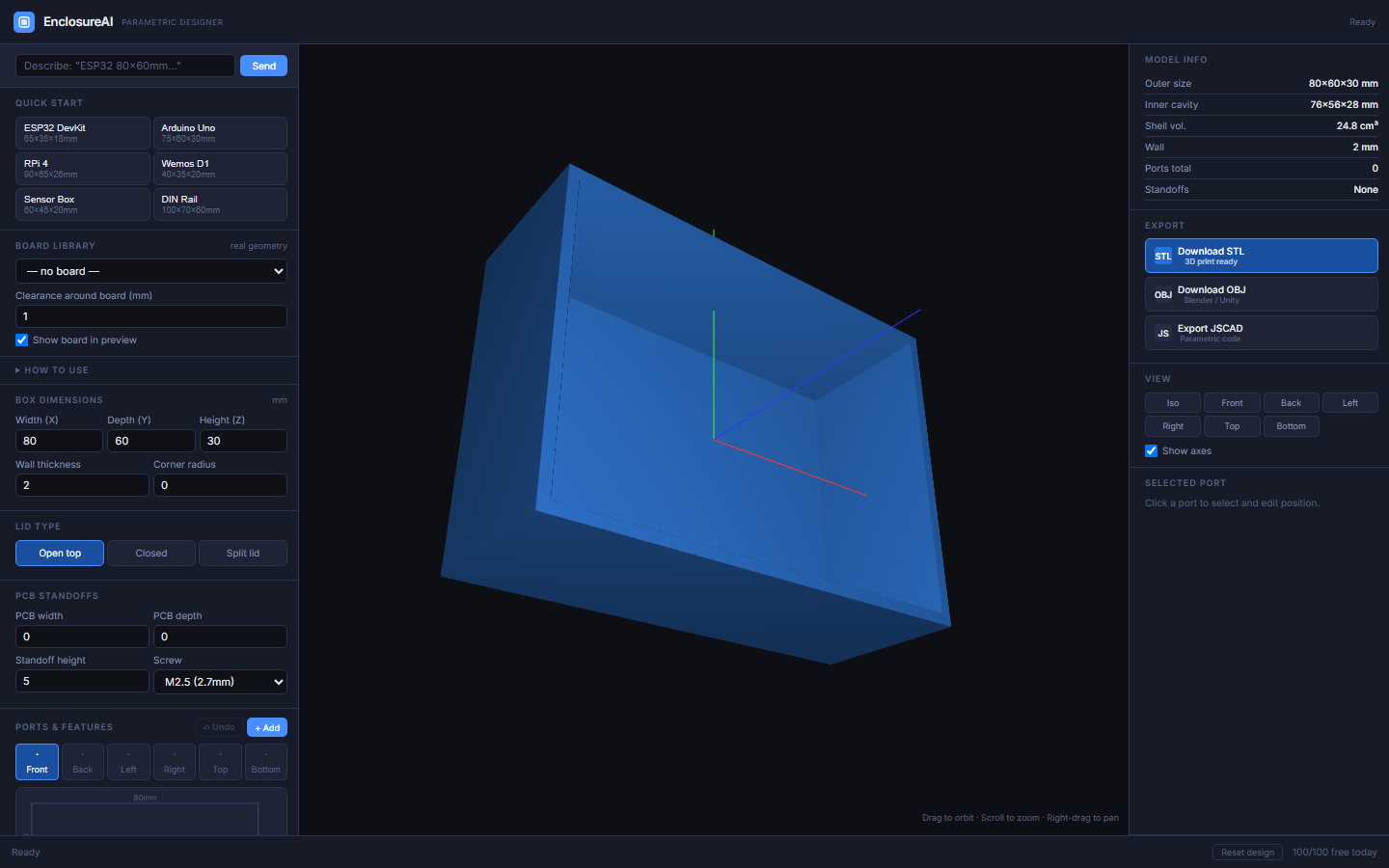Click the Depth (Y) input field
The width and height of the screenshot is (1389, 868).
coord(151,441)
